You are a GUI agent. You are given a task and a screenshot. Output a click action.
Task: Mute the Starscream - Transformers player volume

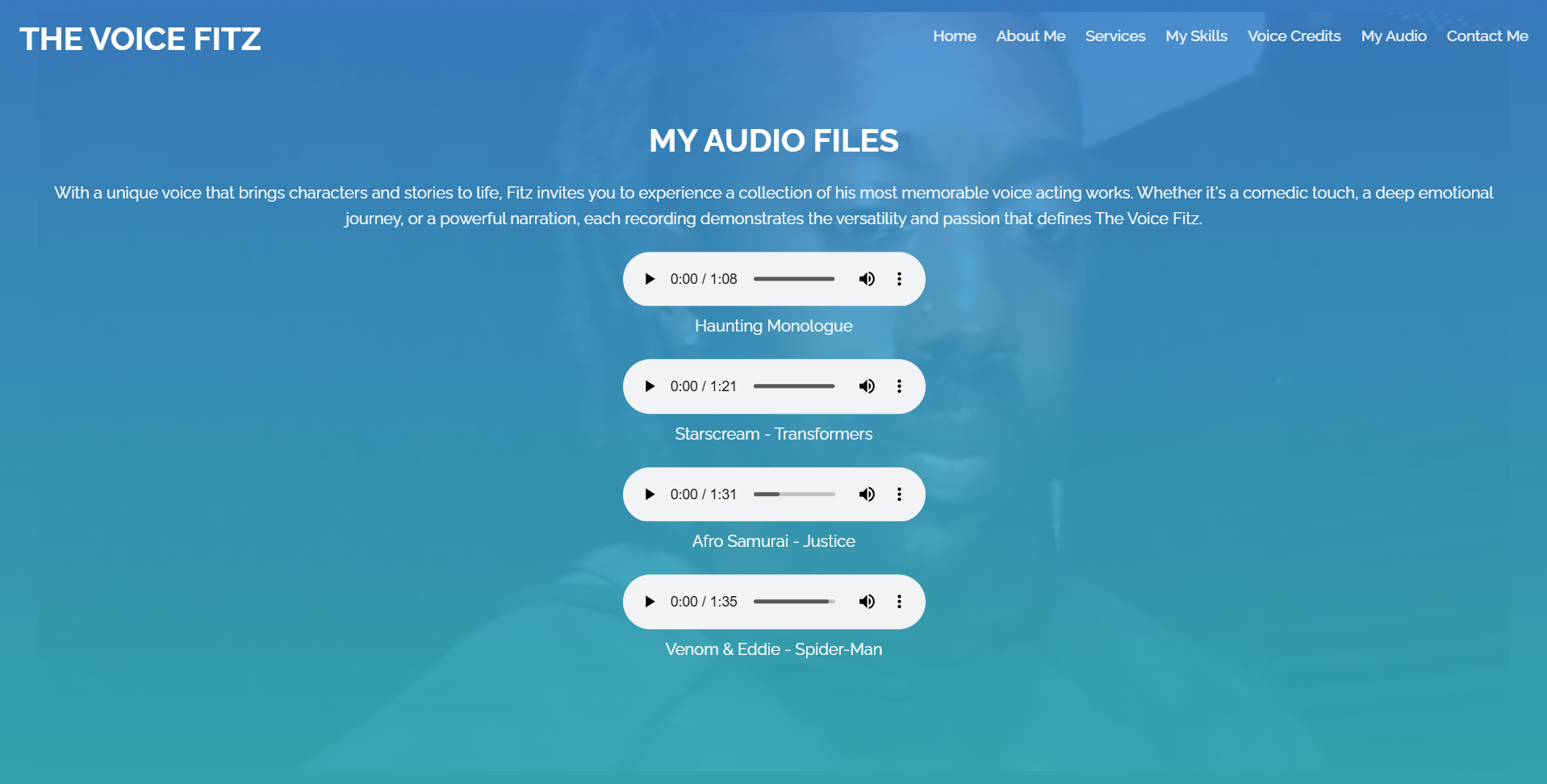pyautogui.click(x=867, y=386)
